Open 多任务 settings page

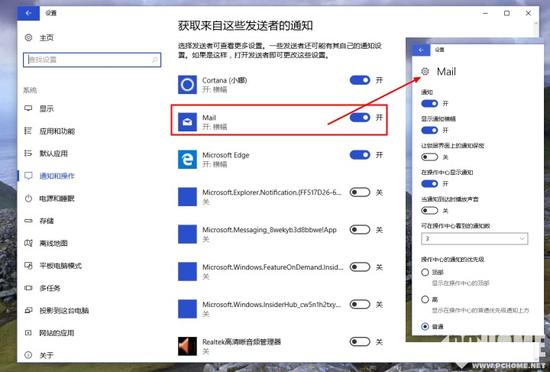(x=50, y=288)
